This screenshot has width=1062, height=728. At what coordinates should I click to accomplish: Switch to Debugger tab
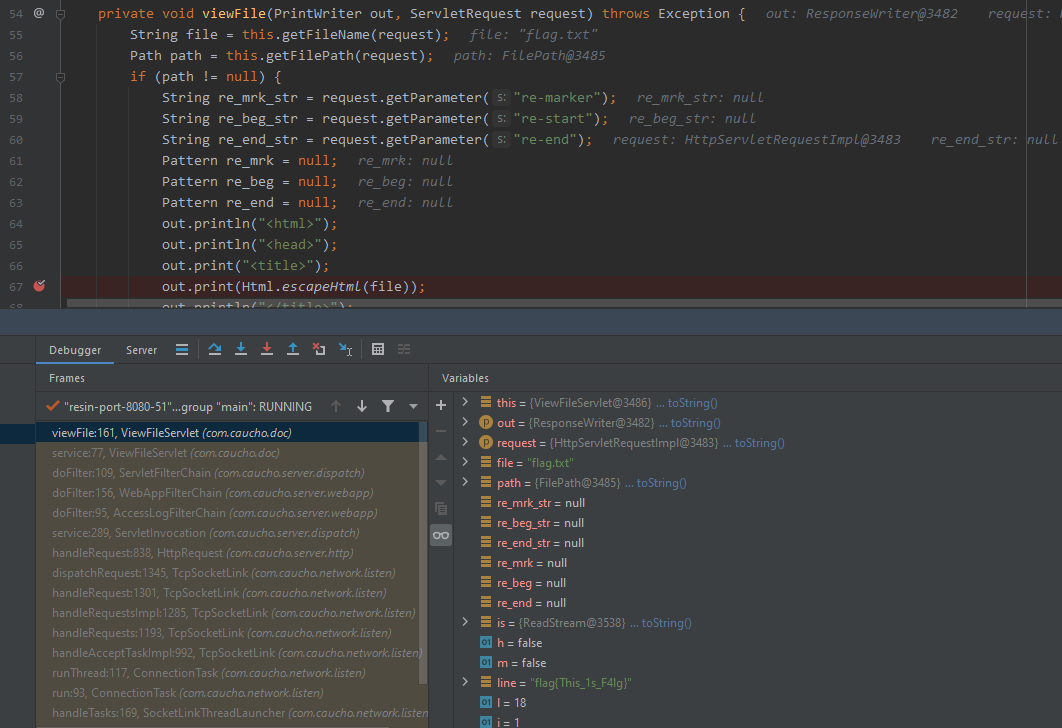[x=75, y=350]
